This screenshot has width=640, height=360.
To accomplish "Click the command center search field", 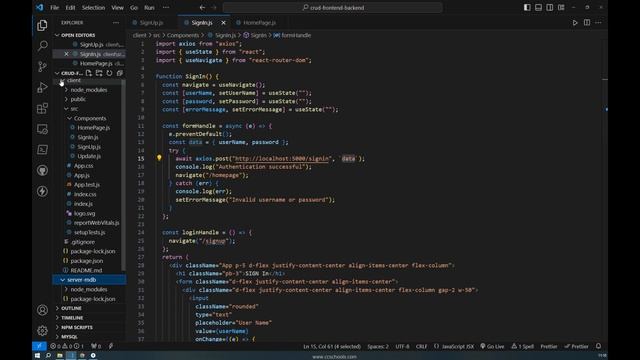I will coord(333,7).
